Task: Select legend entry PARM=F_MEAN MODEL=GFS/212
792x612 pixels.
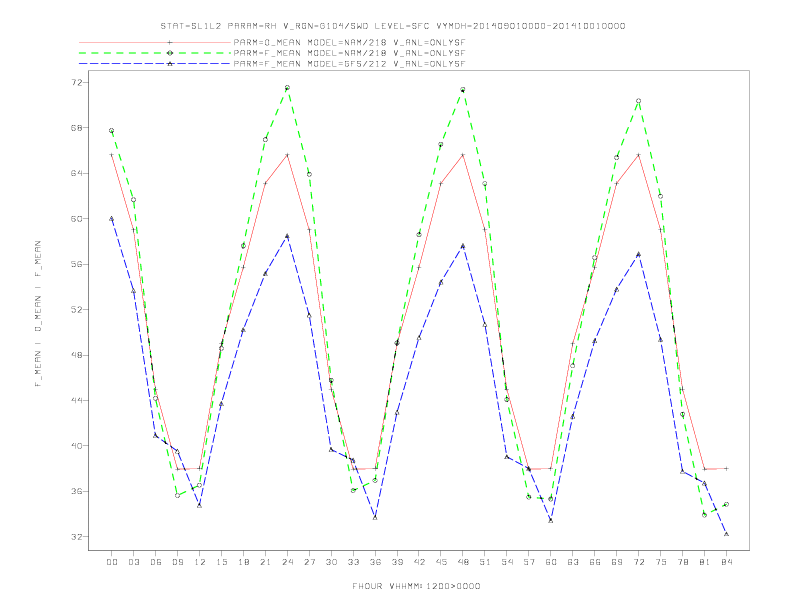Action: coord(349,64)
